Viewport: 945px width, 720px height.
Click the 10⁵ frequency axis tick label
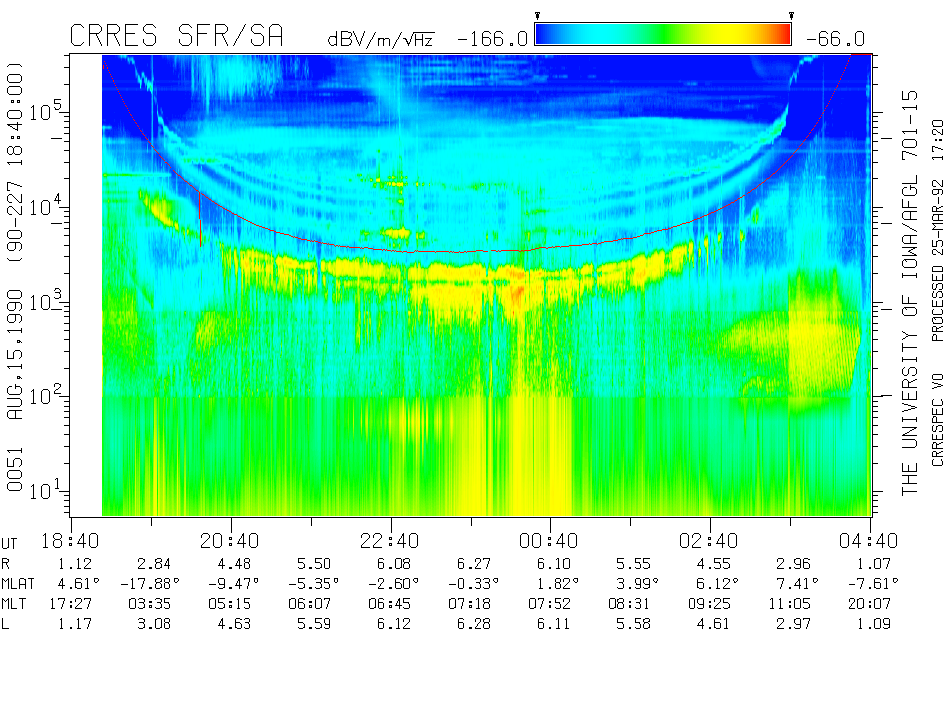point(43,111)
